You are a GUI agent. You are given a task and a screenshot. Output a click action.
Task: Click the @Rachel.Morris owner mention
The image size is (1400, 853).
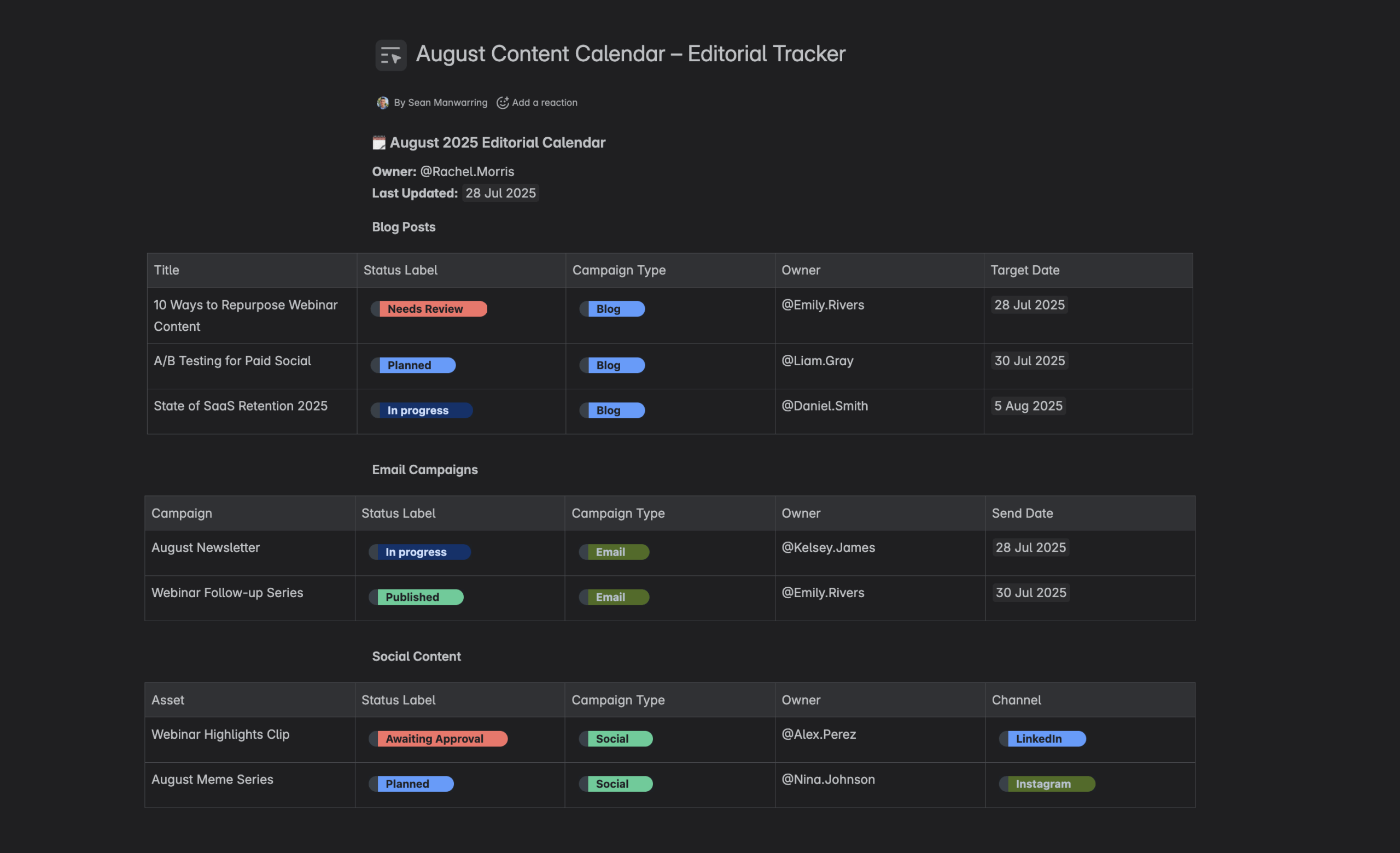pos(467,172)
